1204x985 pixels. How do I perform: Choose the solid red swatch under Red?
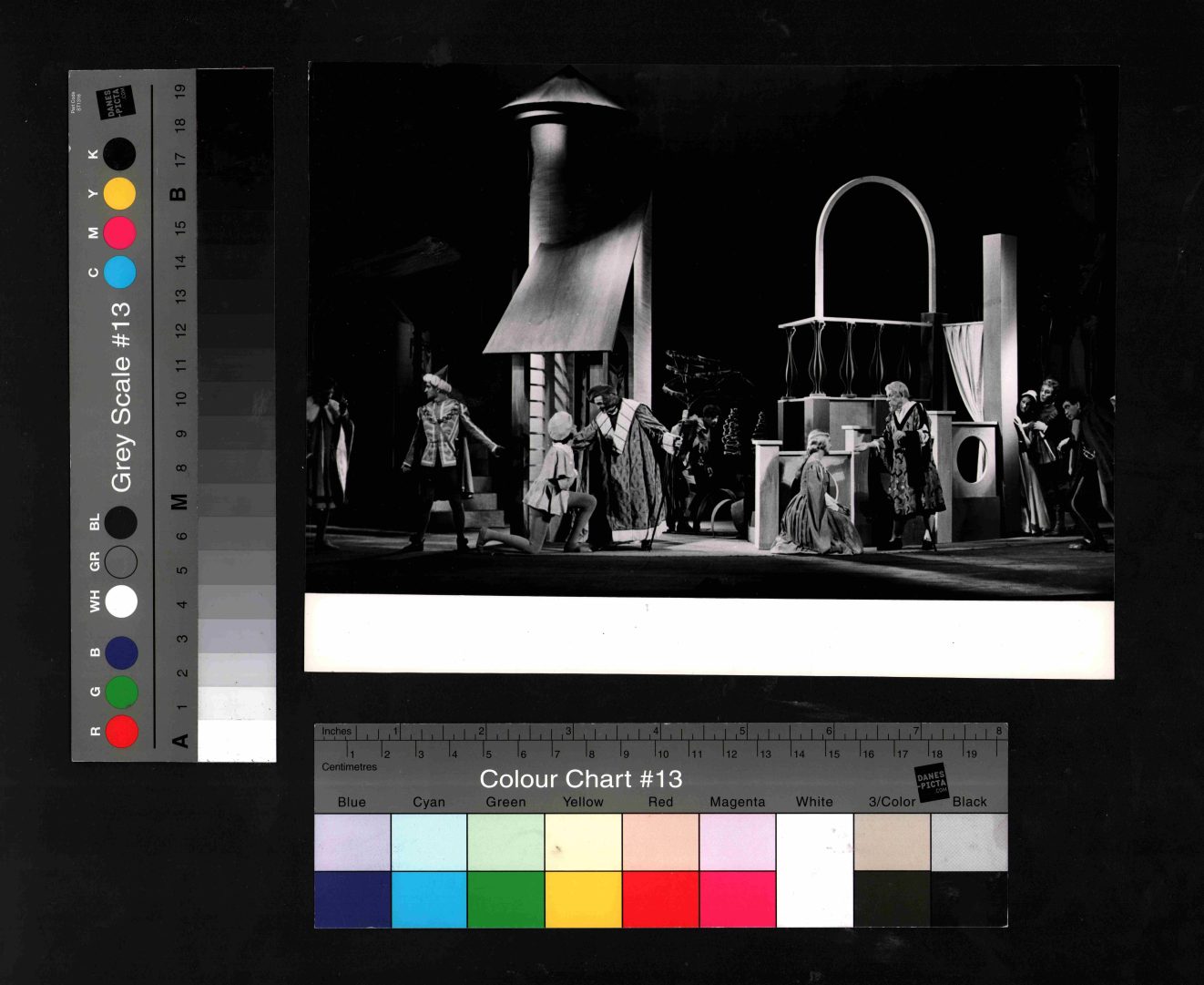pos(660,899)
